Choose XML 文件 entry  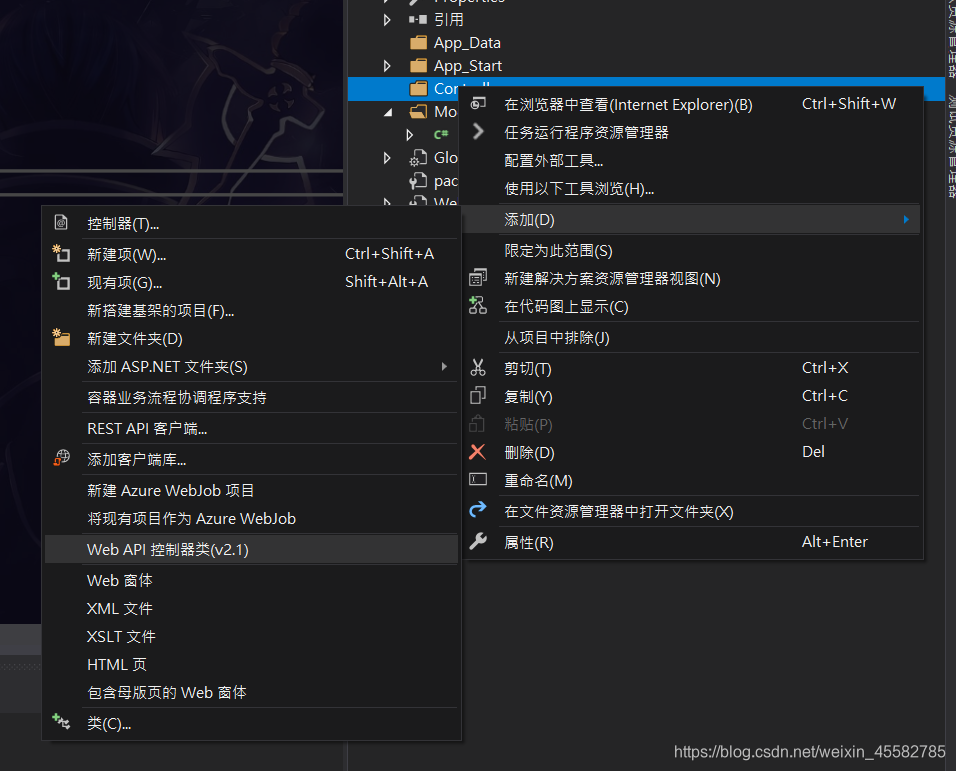click(251, 608)
